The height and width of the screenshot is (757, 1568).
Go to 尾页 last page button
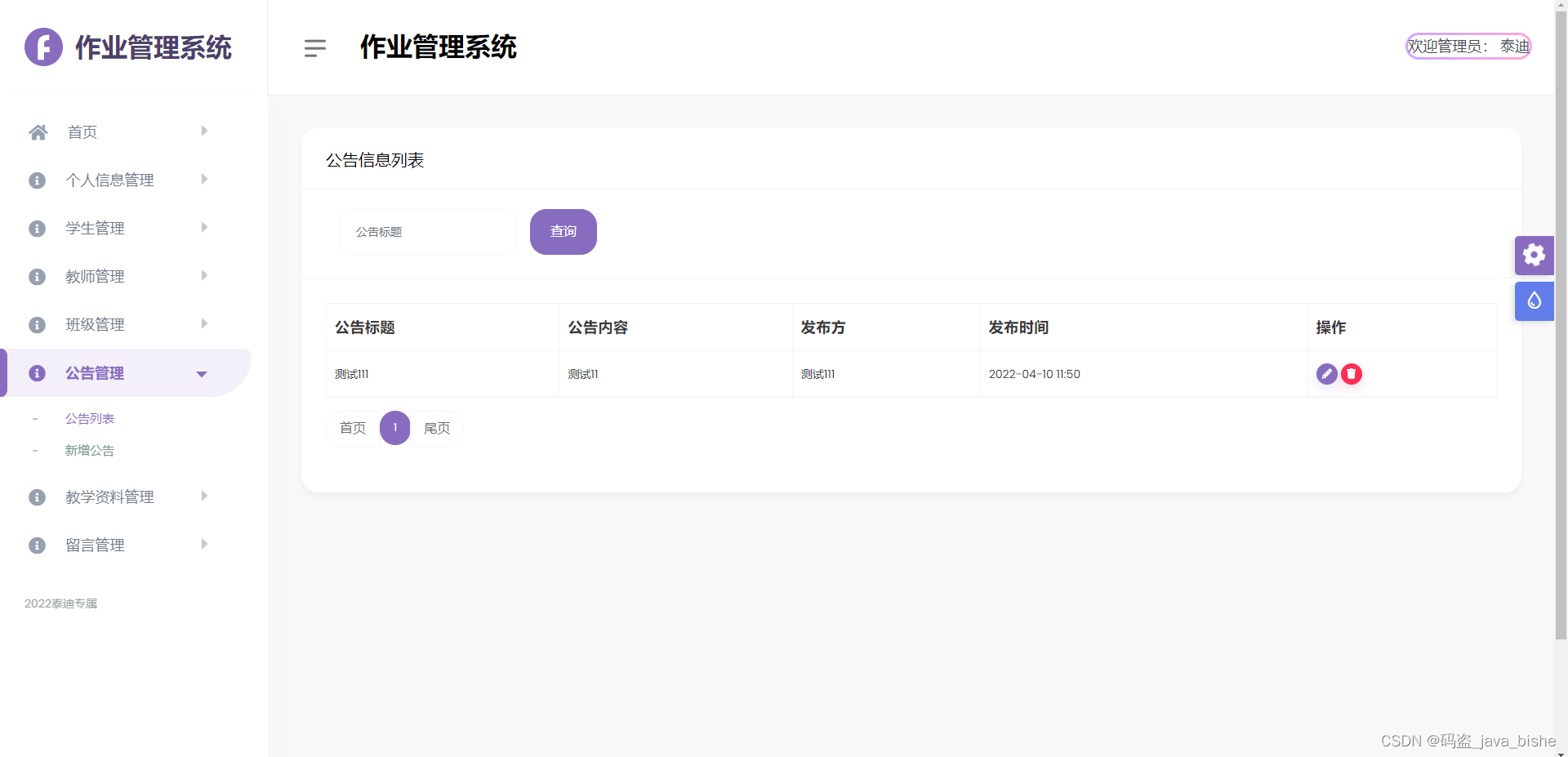[x=437, y=428]
